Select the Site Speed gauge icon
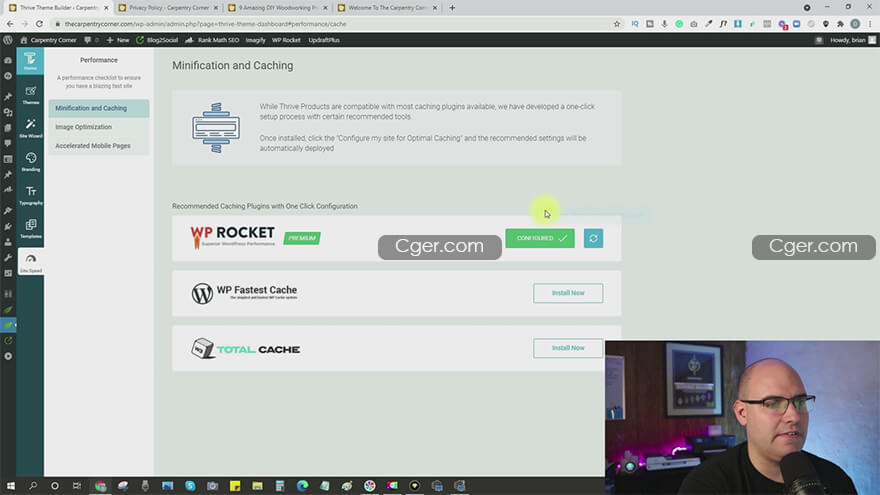Viewport: 880px width, 495px height. click(x=30, y=262)
